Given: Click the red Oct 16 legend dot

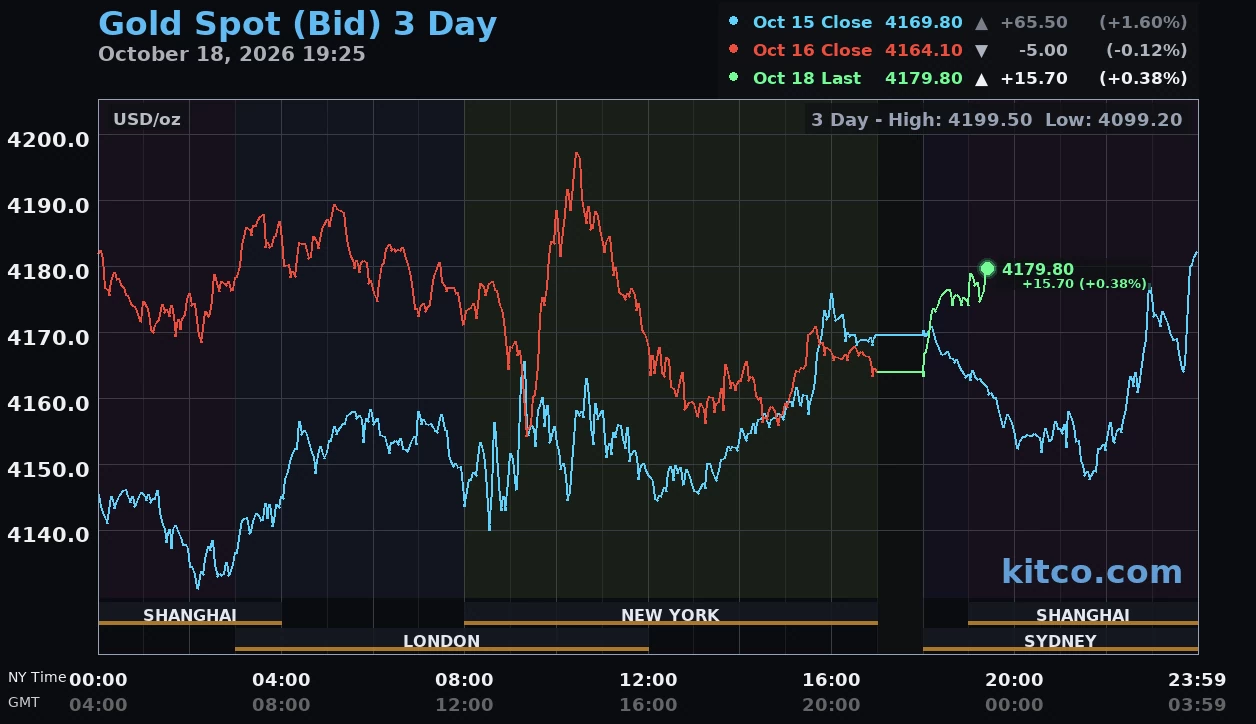Looking at the screenshot, I should [x=734, y=49].
